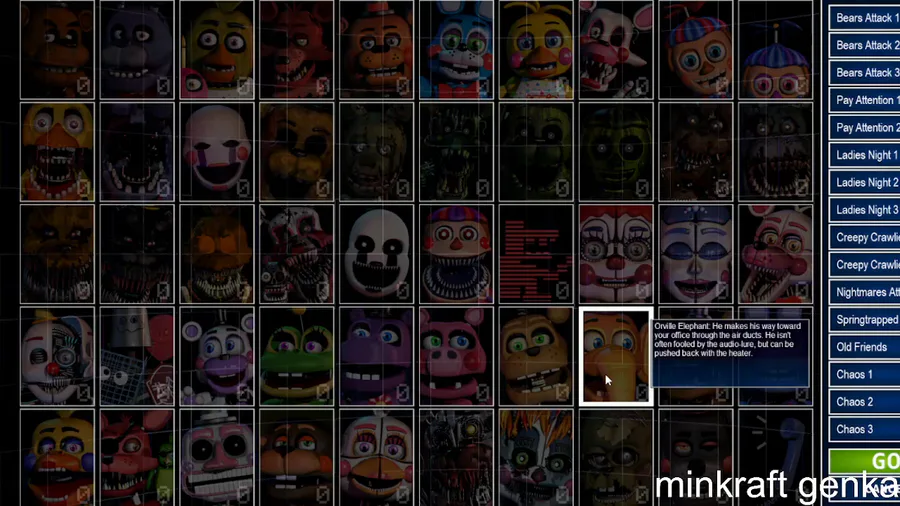This screenshot has width=900, height=506.
Task: Start Bears Attack 1 challenge
Action: point(864,18)
